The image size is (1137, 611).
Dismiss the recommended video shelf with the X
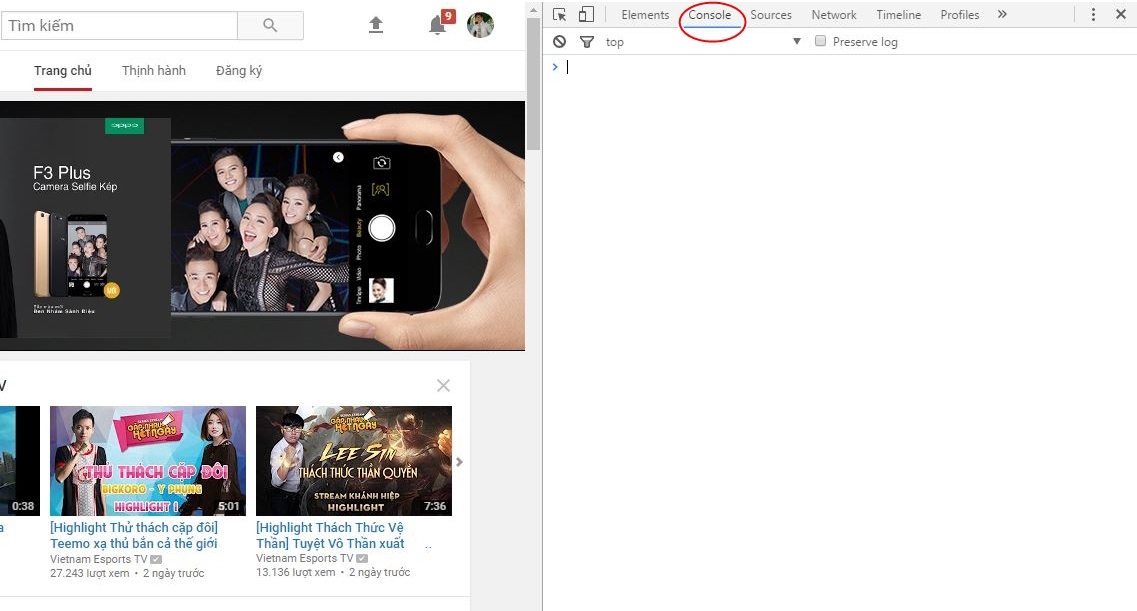(443, 386)
